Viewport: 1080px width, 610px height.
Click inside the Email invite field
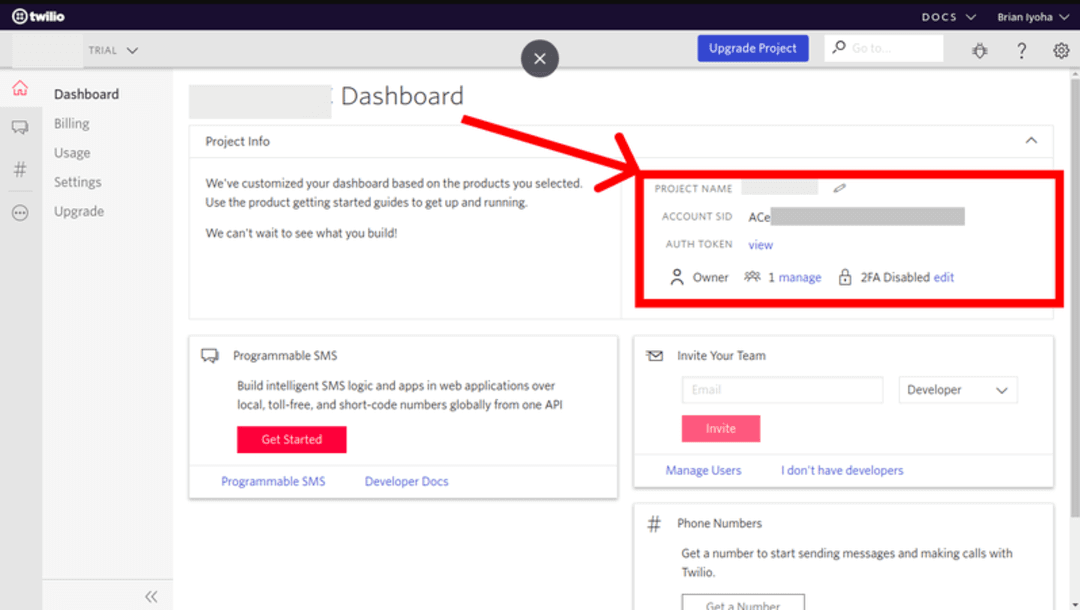pyautogui.click(x=782, y=390)
